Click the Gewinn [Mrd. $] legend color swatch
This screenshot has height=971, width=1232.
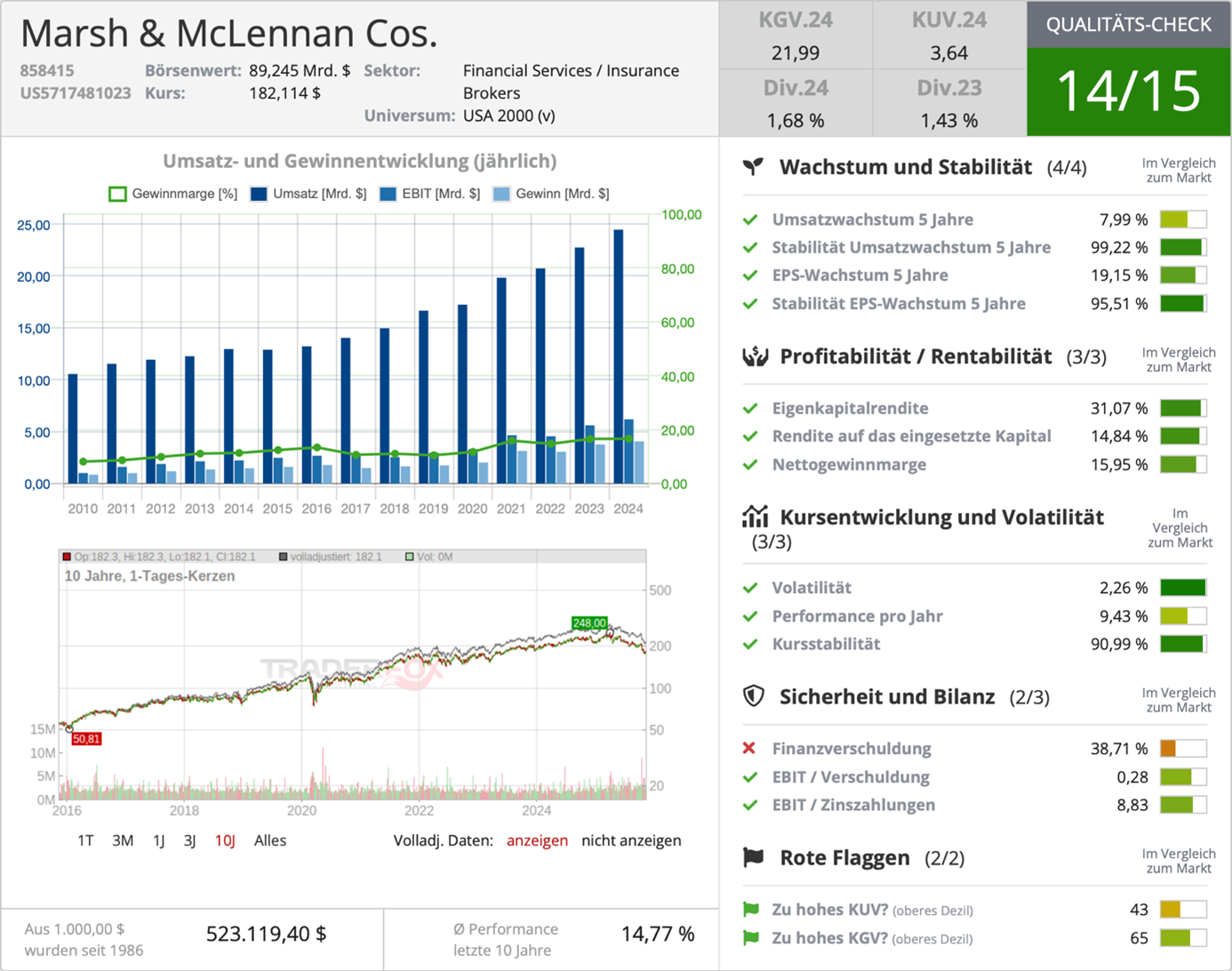[502, 194]
